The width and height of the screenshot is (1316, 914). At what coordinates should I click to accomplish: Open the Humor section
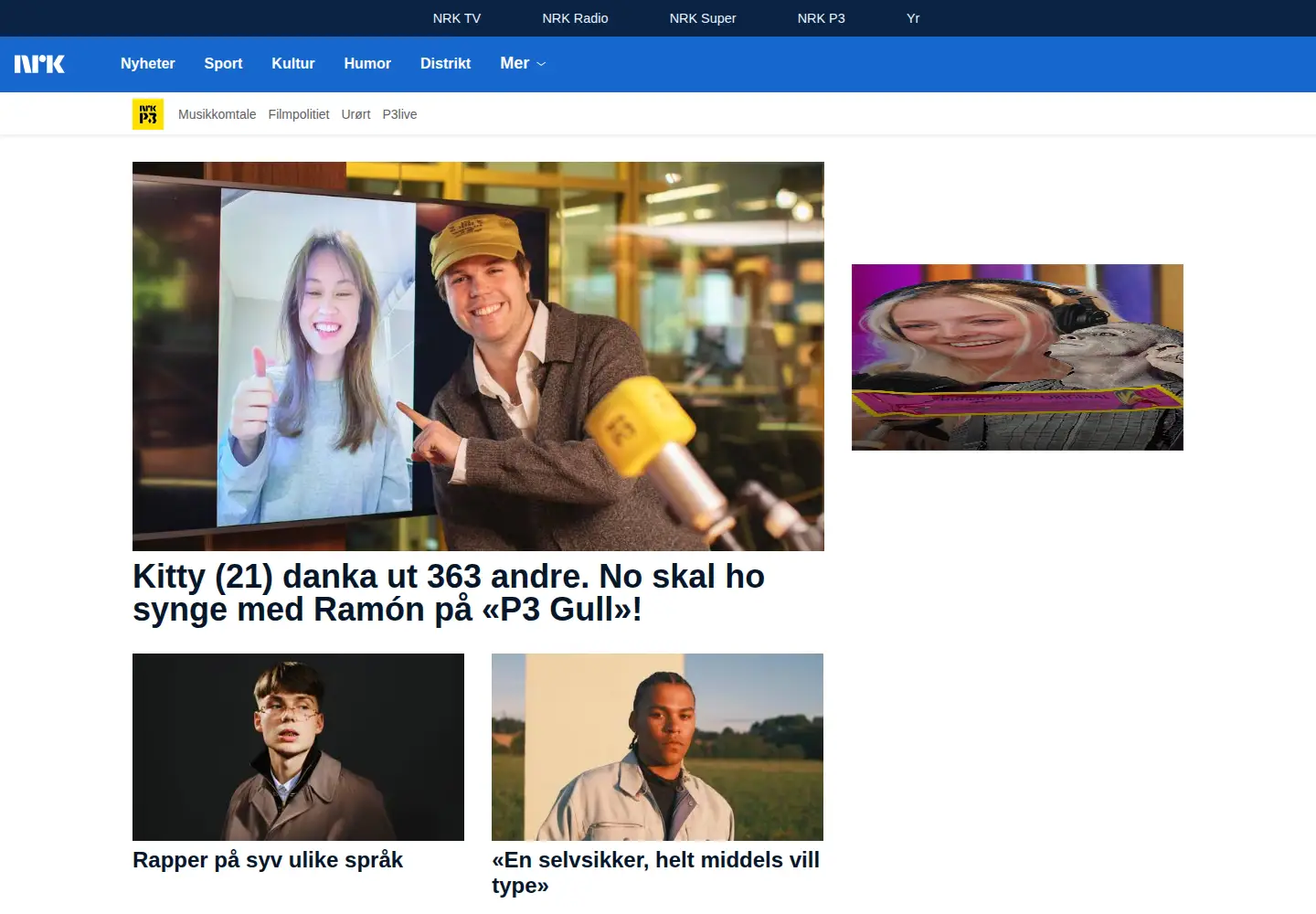tap(367, 63)
